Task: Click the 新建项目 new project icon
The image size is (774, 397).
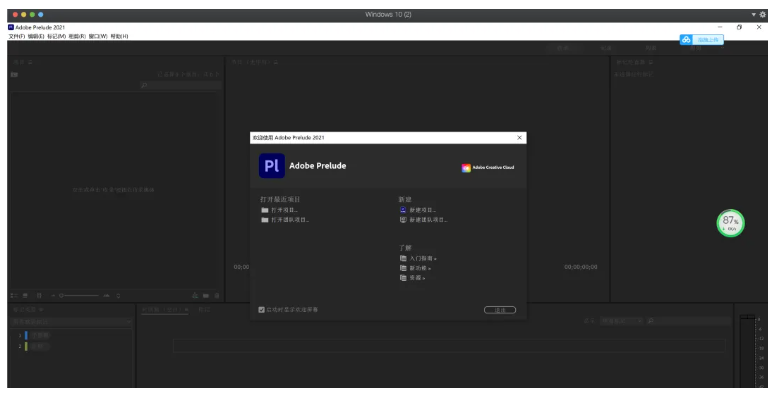Action: pyautogui.click(x=403, y=210)
